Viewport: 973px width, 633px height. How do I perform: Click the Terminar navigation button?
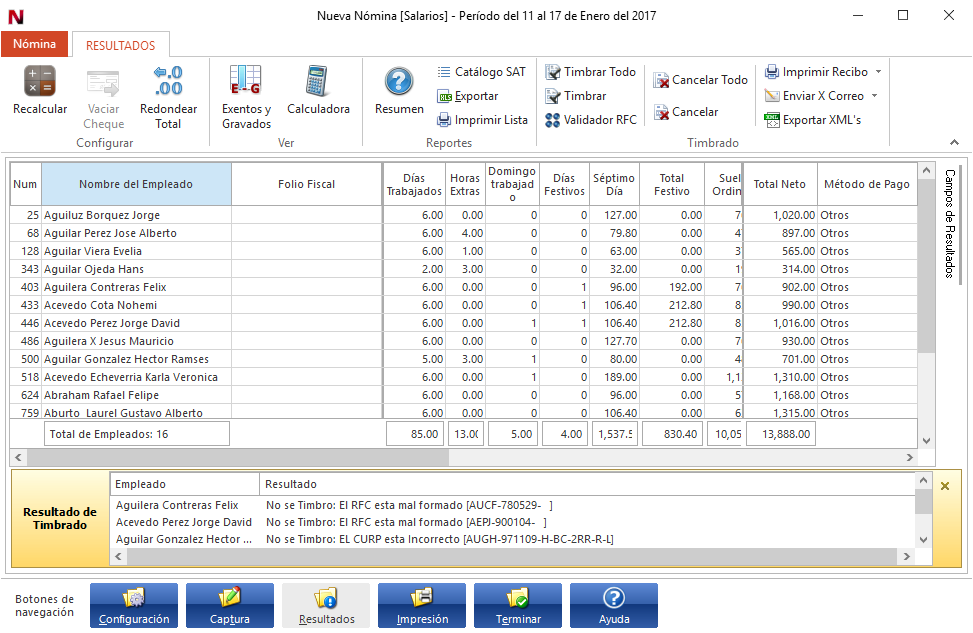coord(518,606)
